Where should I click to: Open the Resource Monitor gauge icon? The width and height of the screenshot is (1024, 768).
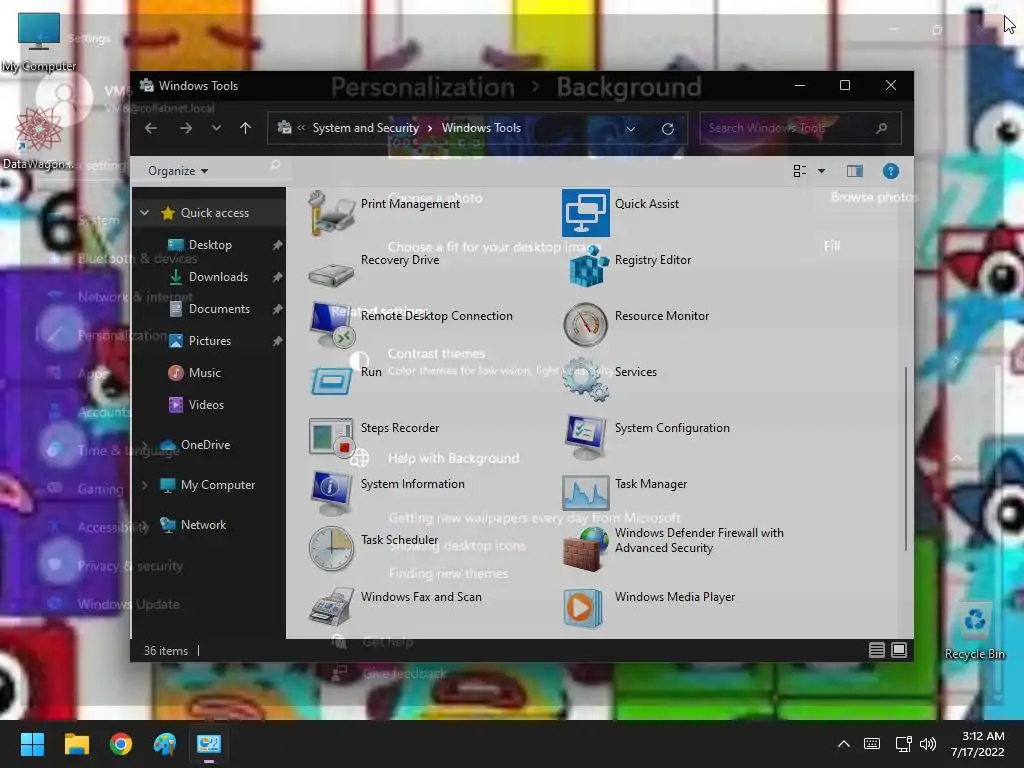click(586, 325)
